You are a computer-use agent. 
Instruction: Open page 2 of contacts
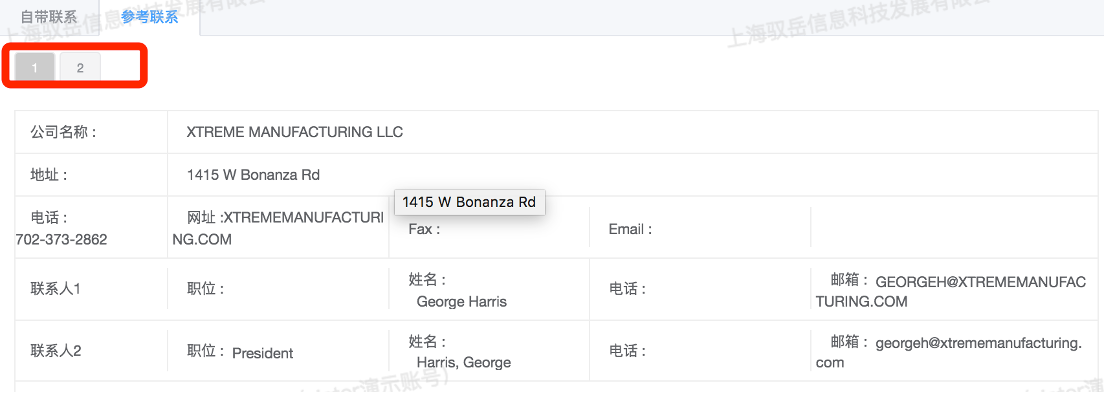pyautogui.click(x=80, y=68)
